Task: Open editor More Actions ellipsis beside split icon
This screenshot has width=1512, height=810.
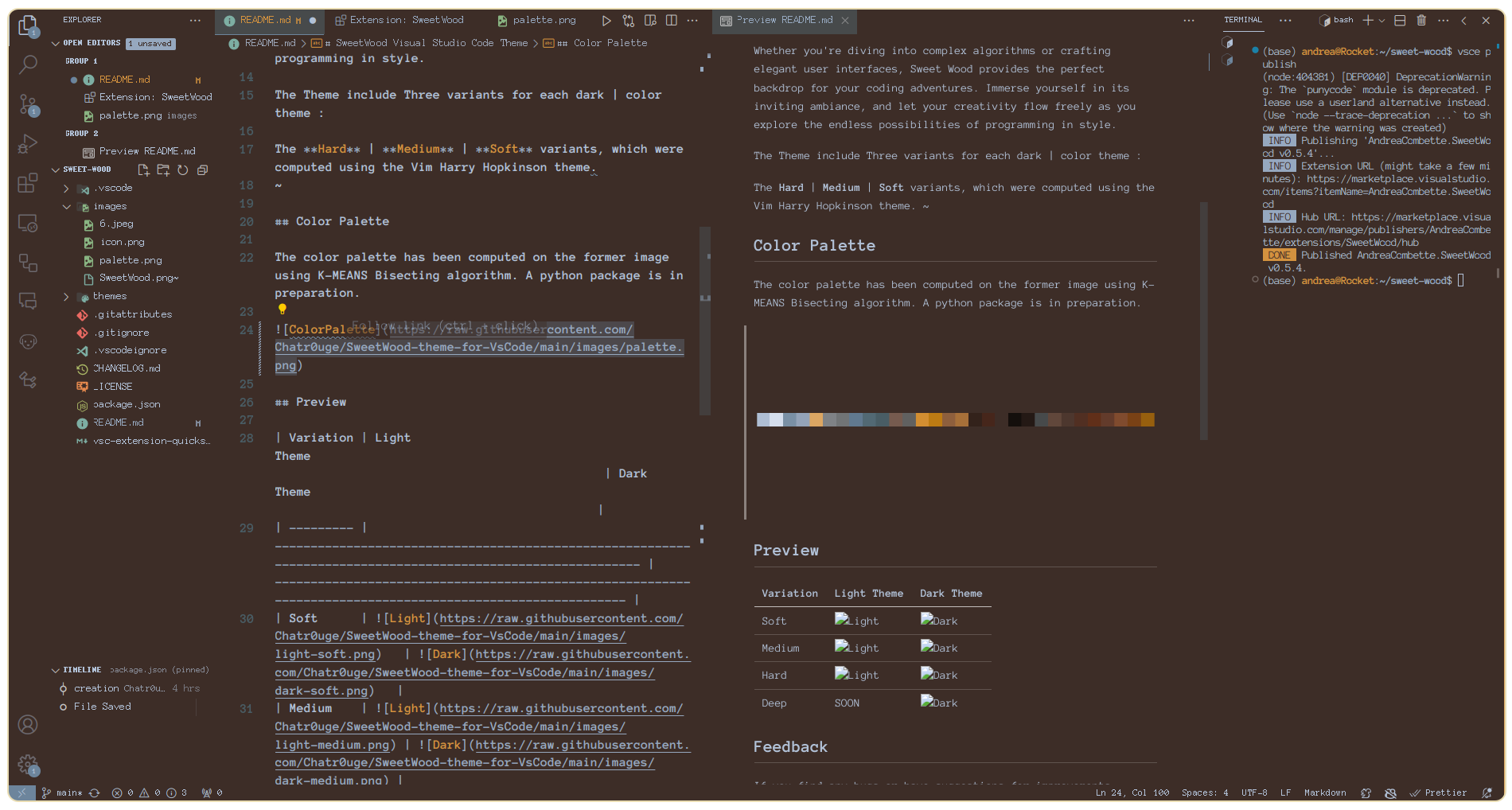Action: (692, 21)
